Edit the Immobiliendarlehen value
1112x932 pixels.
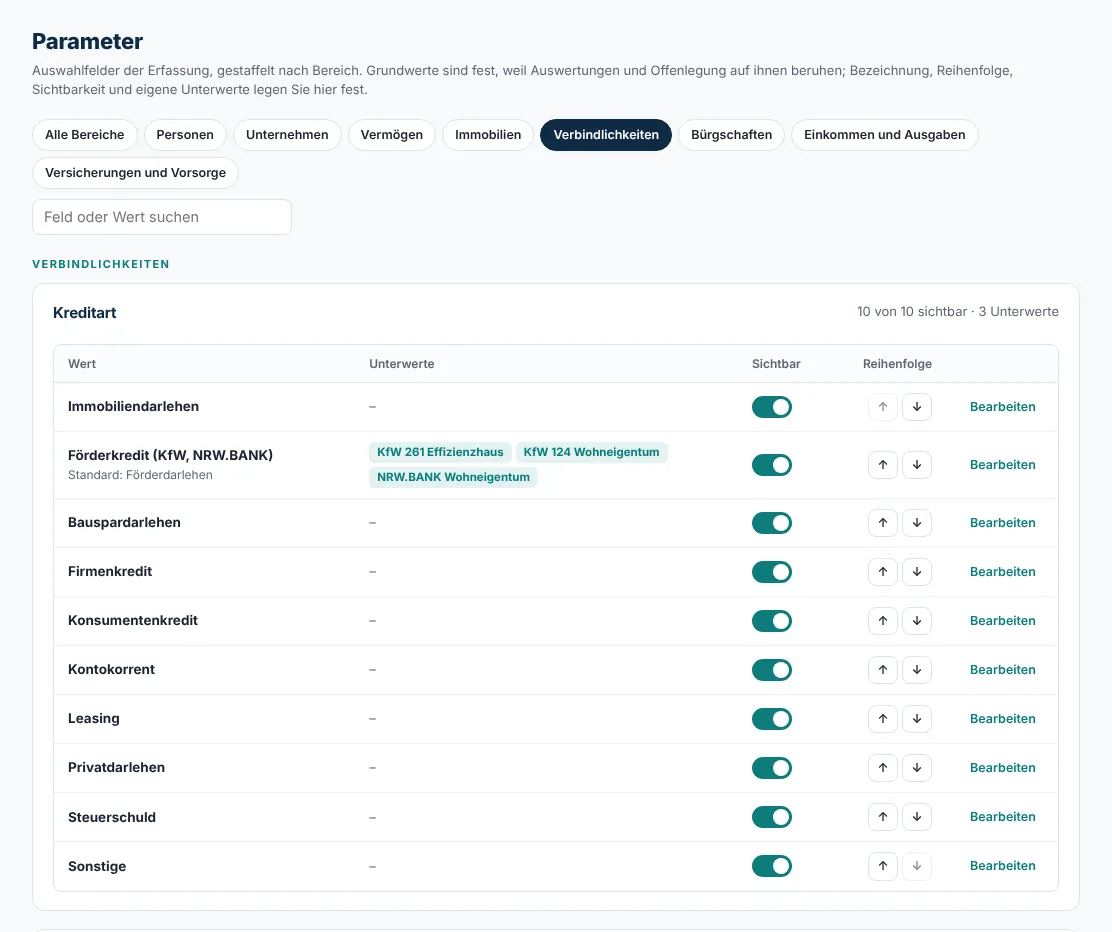pyautogui.click(x=1002, y=407)
